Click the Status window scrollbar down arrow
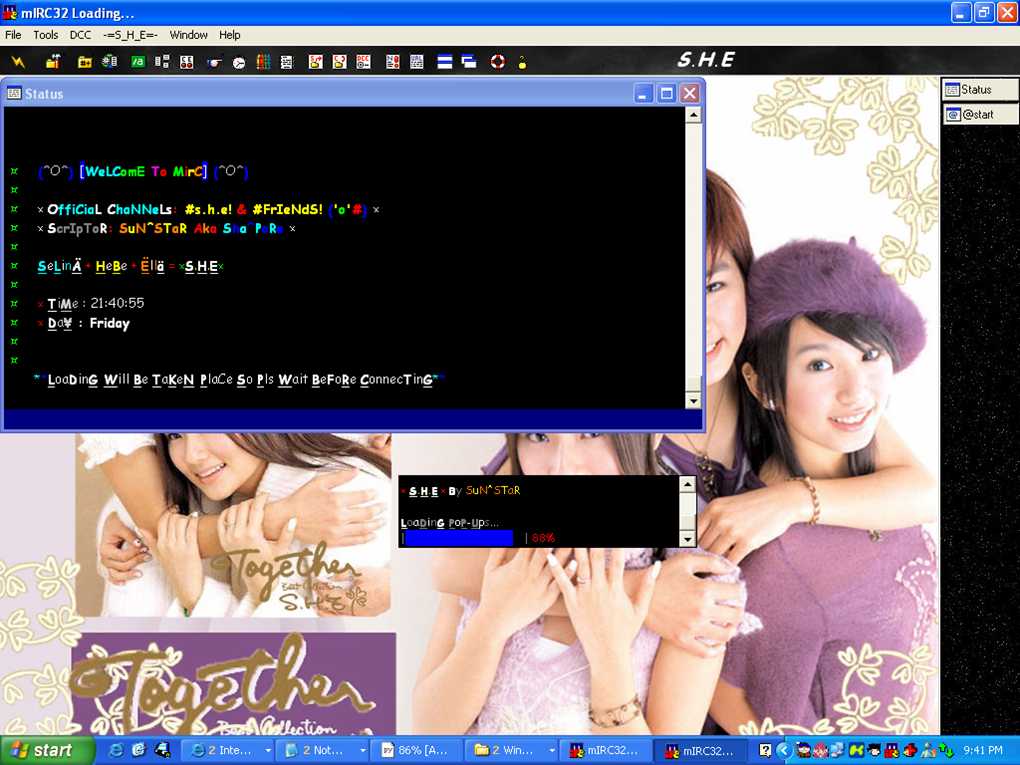This screenshot has width=1020, height=765. pyautogui.click(x=693, y=401)
